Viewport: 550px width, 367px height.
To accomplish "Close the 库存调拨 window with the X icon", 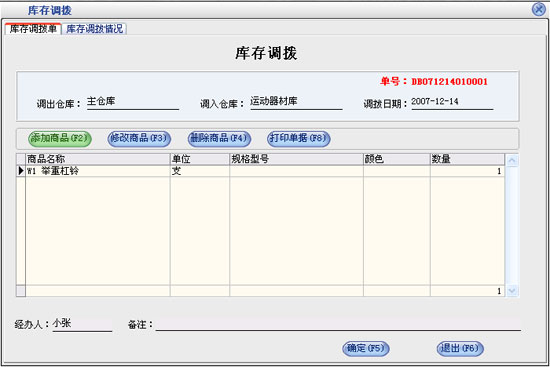I will coord(538,9).
